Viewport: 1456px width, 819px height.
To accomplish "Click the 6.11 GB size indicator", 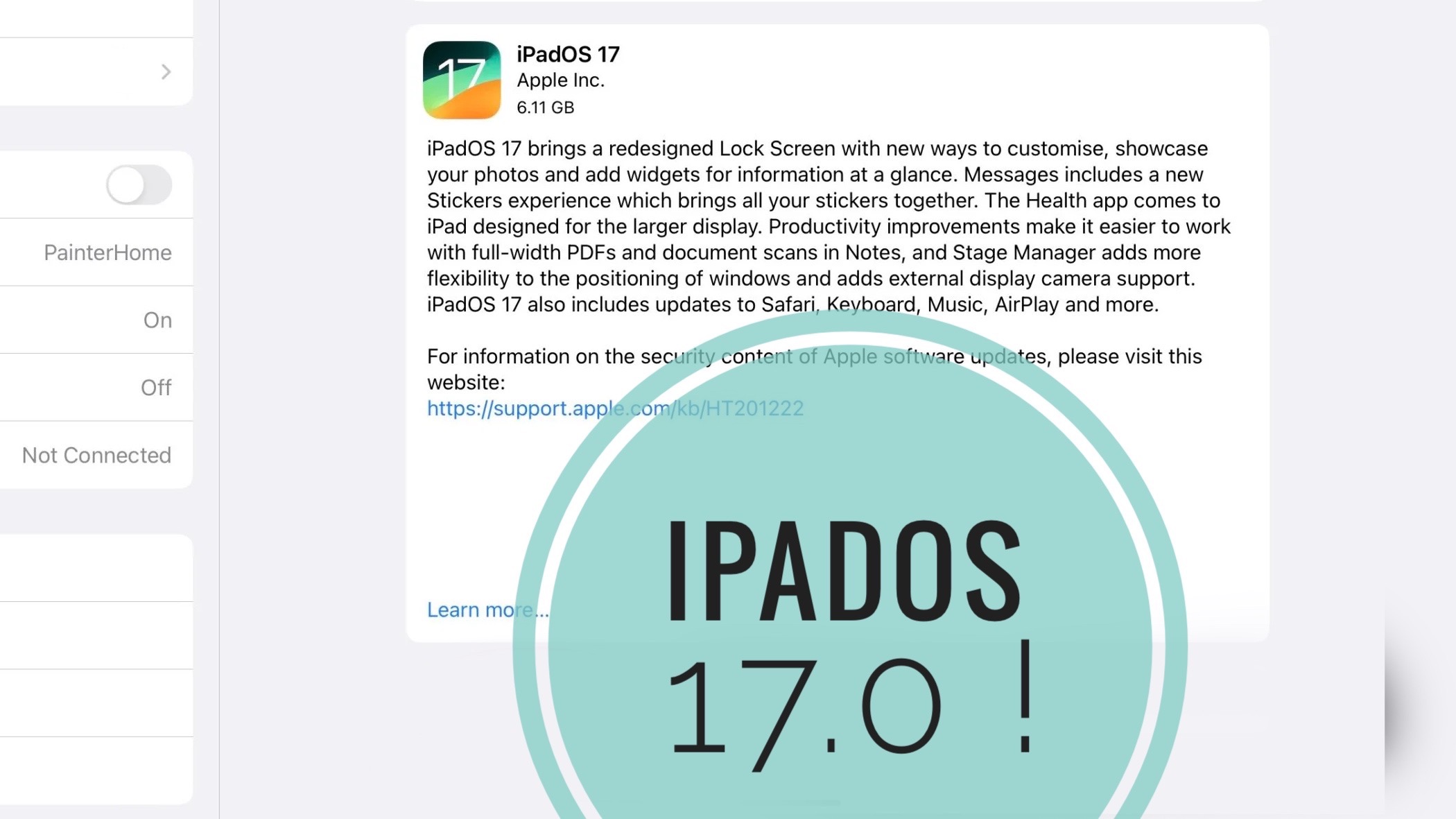I will point(545,106).
